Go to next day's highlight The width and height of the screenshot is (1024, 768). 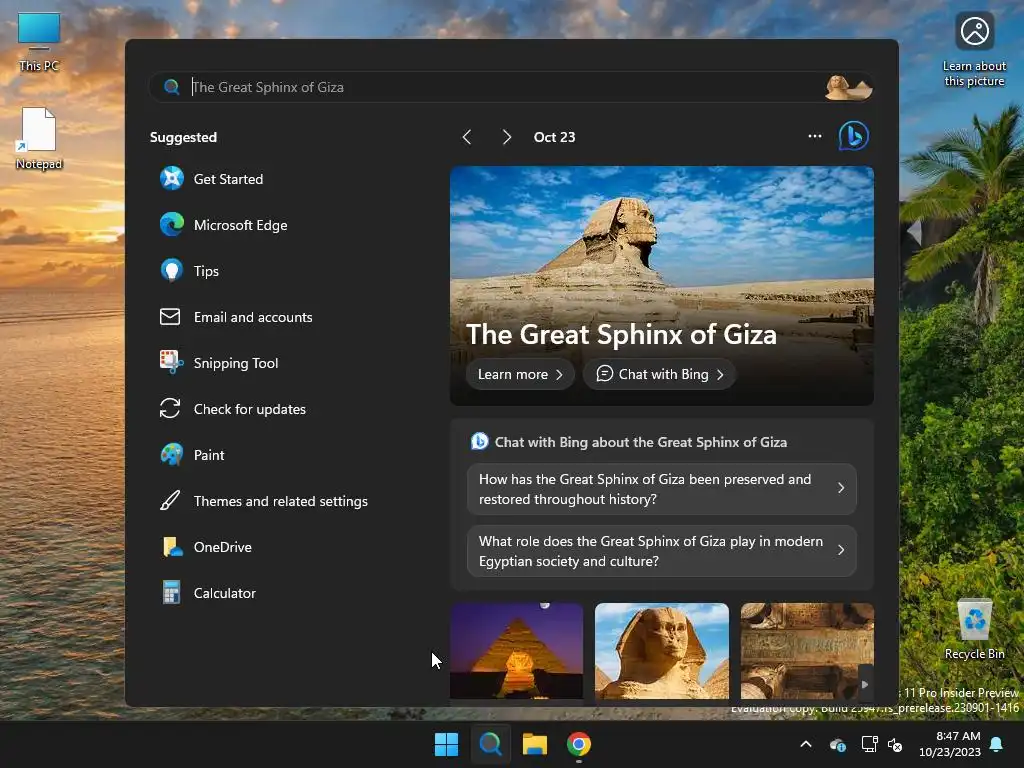pyautogui.click(x=506, y=137)
